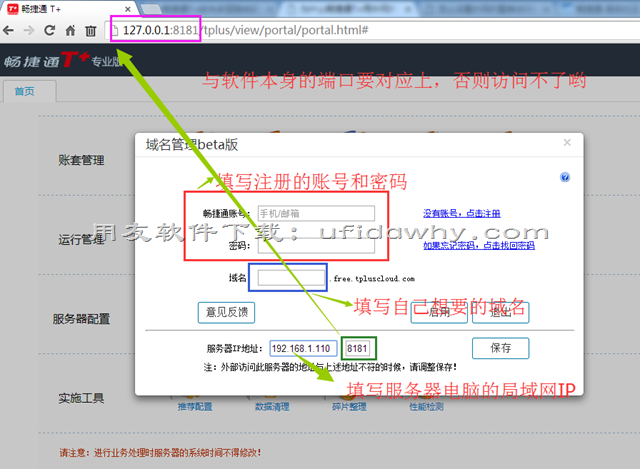Image resolution: width=640 pixels, height=469 pixels.
Task: Focus the 密码 password field
Action: tap(316, 246)
